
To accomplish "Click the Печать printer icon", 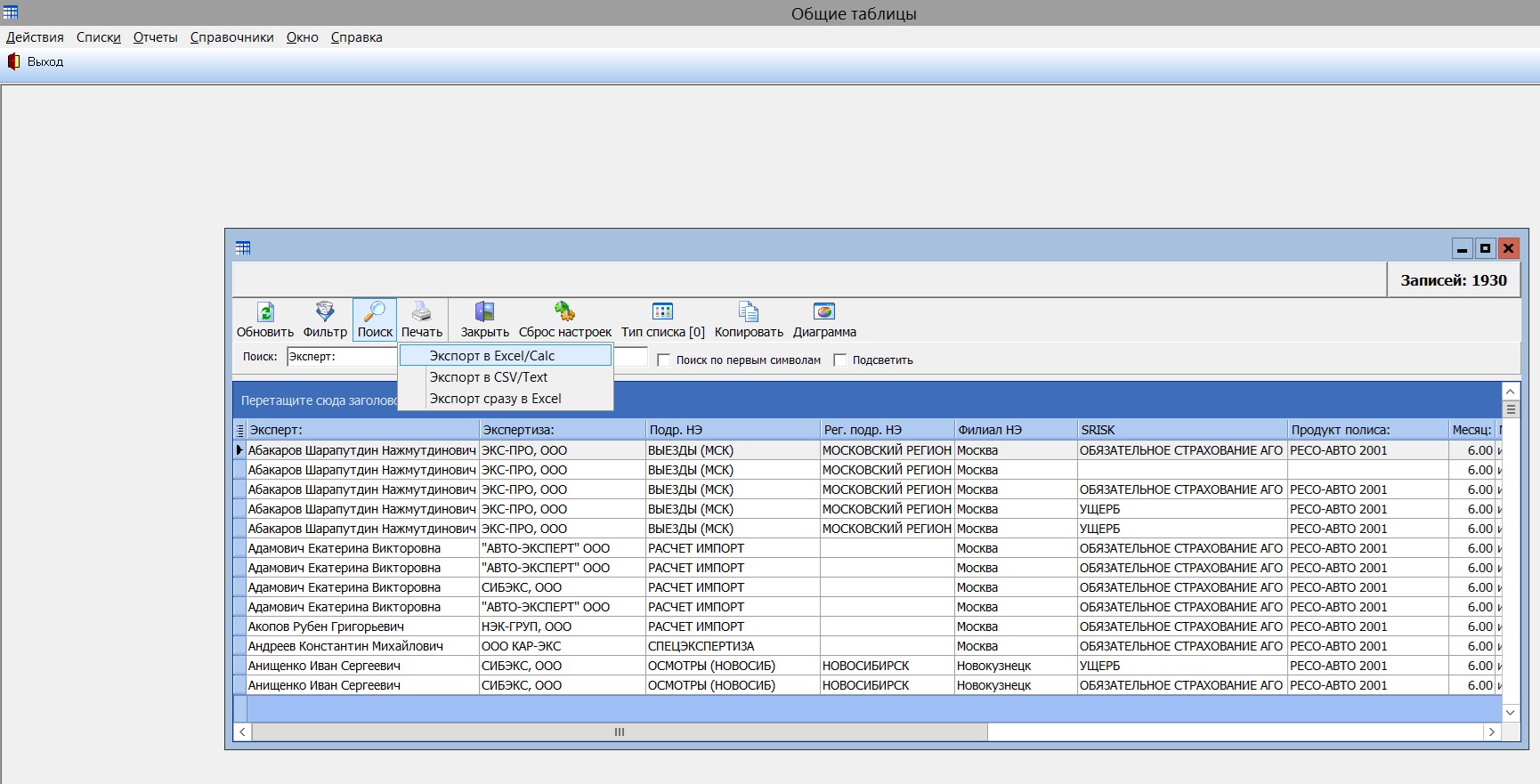I will coord(422,311).
